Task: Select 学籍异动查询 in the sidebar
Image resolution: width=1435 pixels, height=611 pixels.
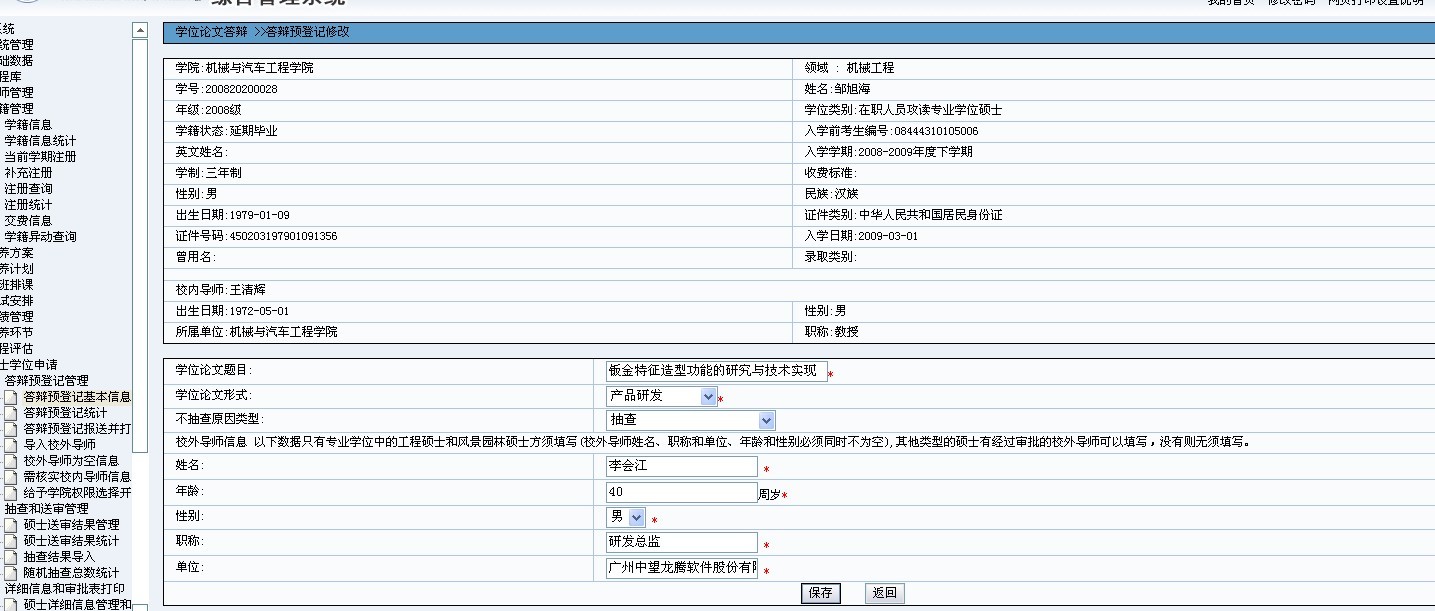Action: [40, 237]
